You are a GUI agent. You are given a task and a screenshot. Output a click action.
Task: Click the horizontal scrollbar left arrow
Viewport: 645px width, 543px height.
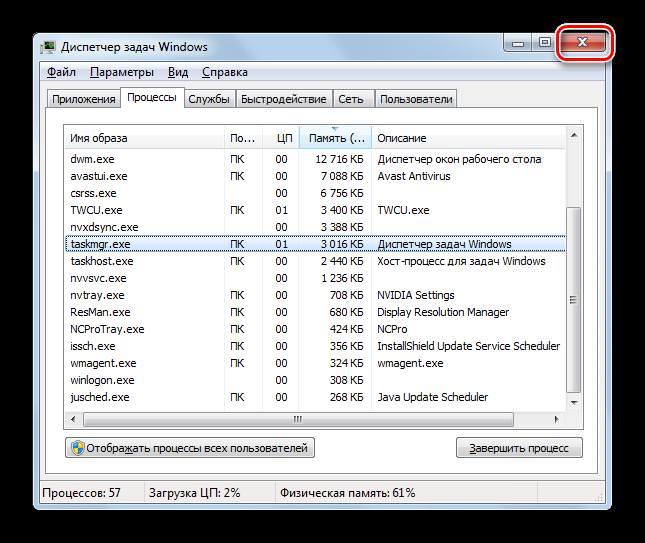click(73, 420)
